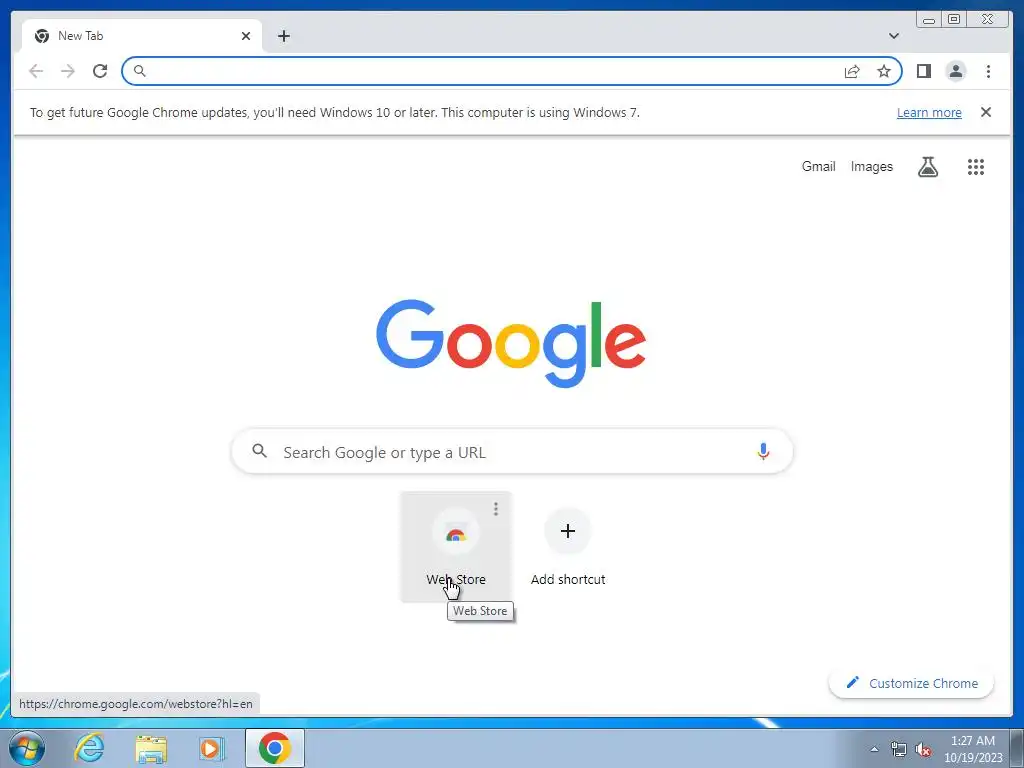Open the Google apps grid
This screenshot has width=1024, height=768.
click(976, 167)
